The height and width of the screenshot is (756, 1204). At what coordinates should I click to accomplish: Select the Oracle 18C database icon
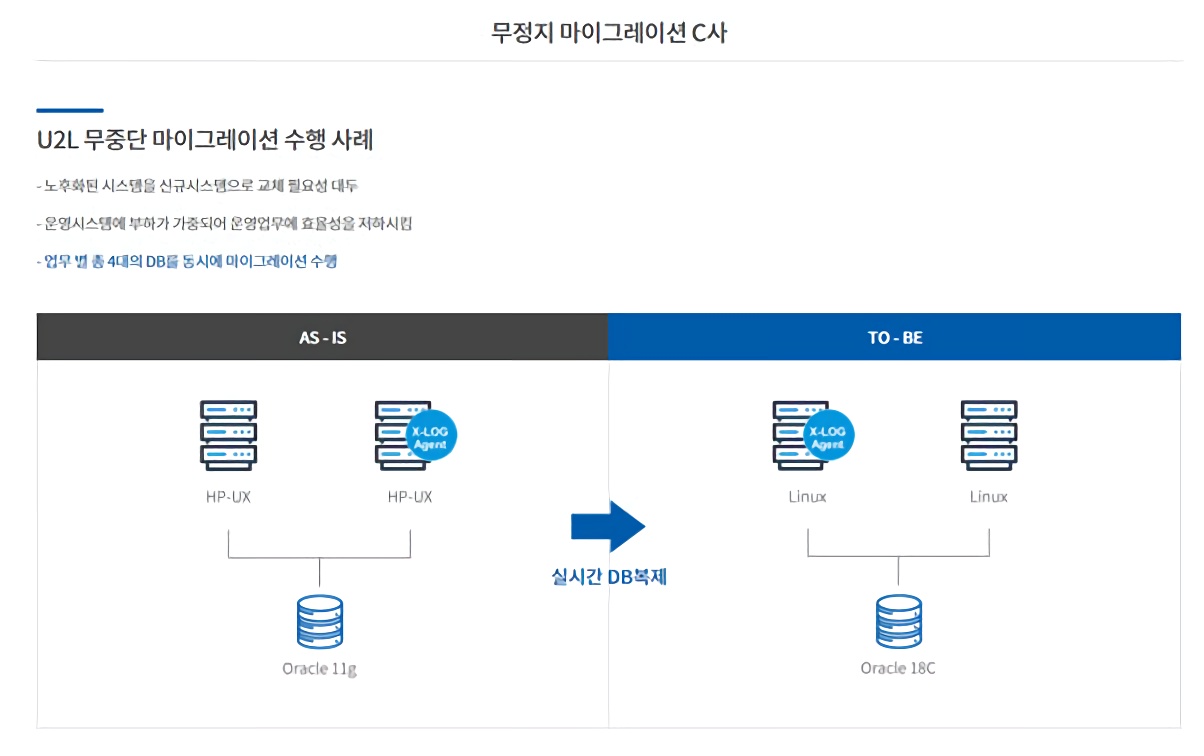pos(898,622)
